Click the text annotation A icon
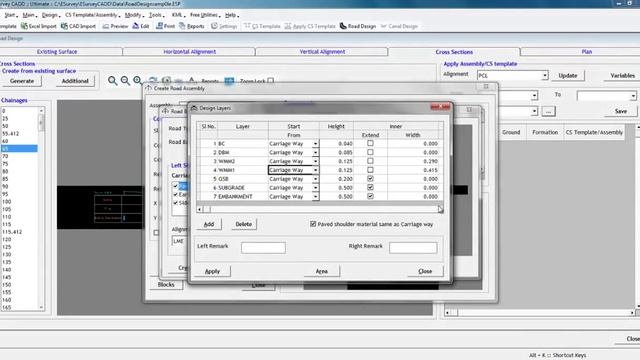The image size is (640, 360). tap(192, 80)
